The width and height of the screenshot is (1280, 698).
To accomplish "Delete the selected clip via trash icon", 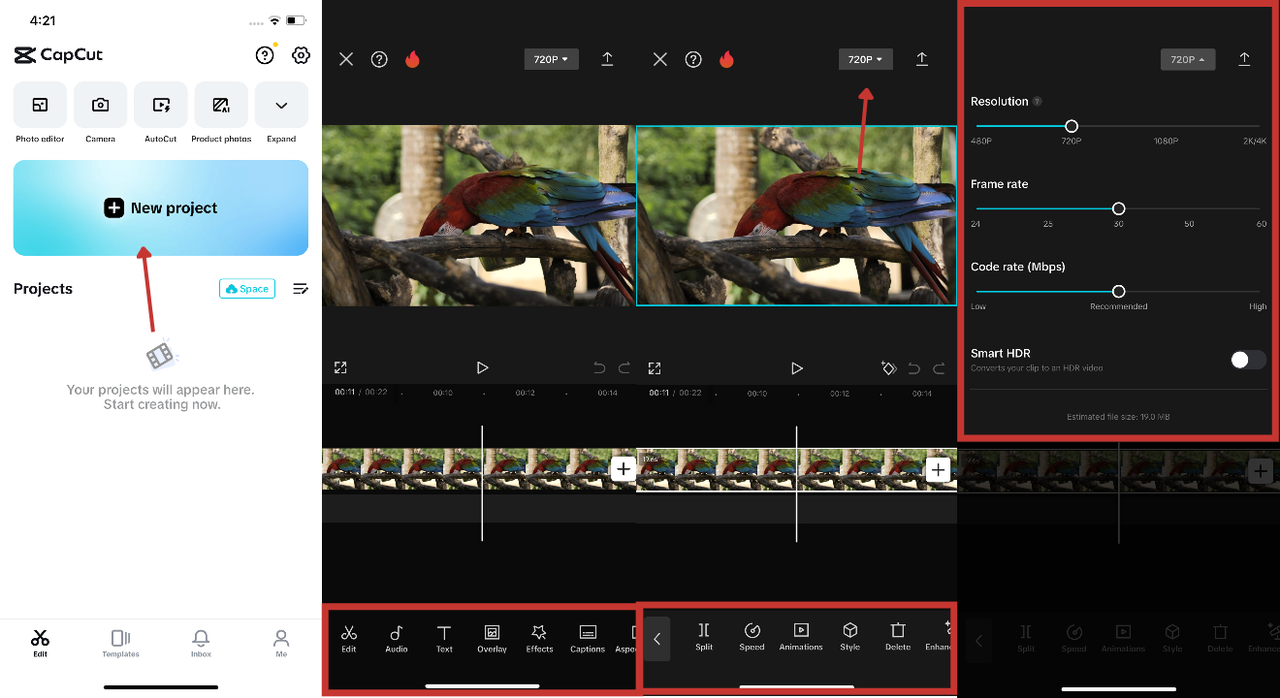I will (x=898, y=637).
